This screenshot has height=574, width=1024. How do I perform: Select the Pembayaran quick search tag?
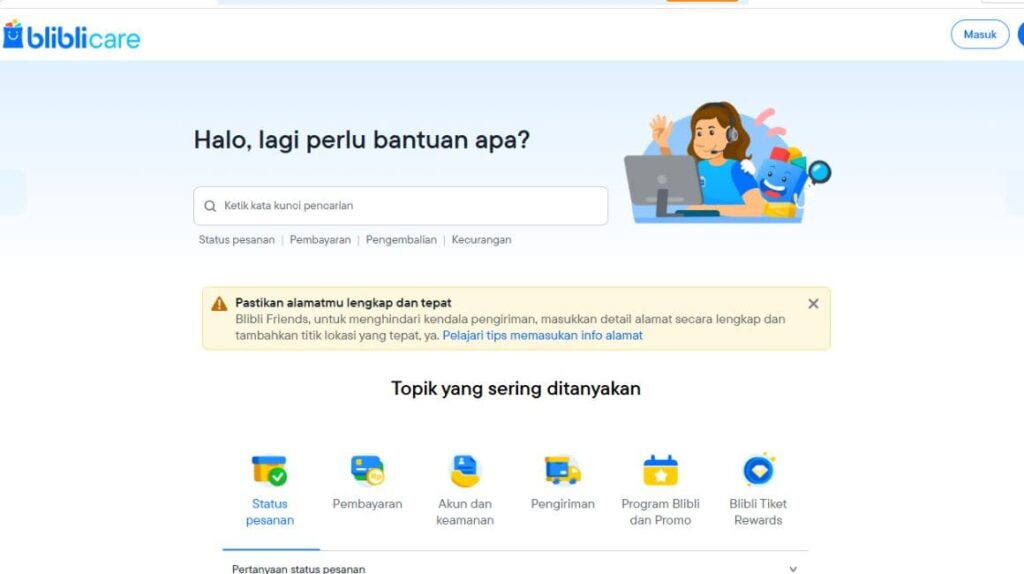click(x=320, y=240)
